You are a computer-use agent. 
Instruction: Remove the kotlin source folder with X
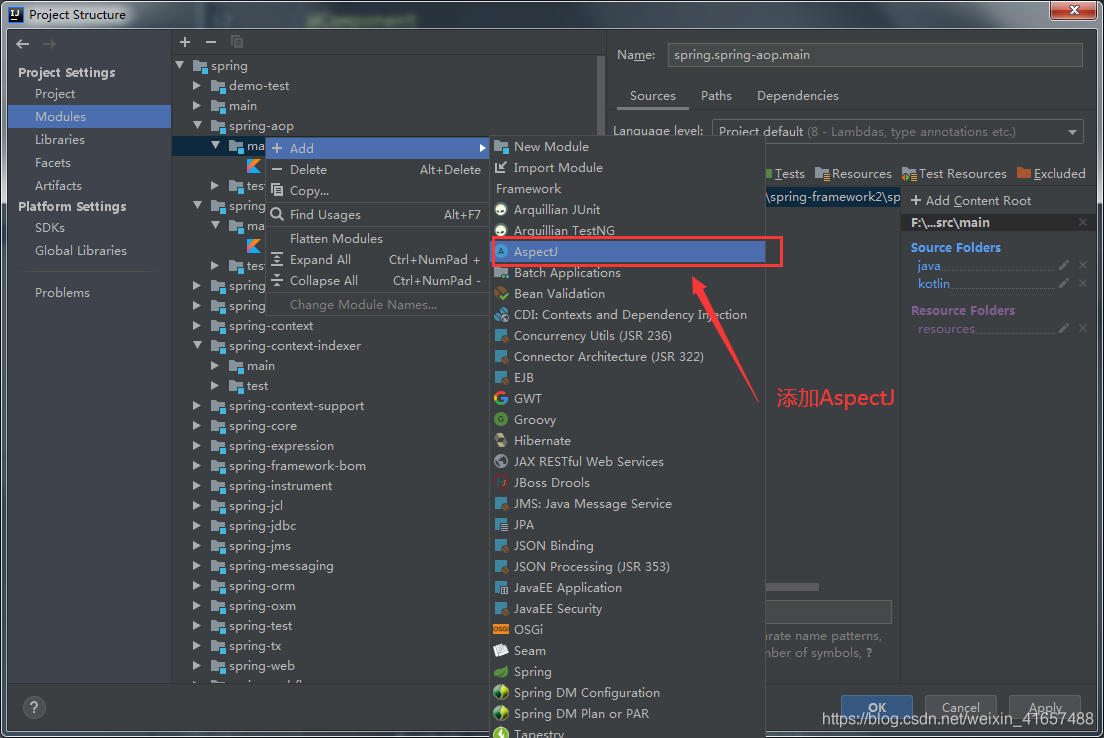click(1083, 283)
